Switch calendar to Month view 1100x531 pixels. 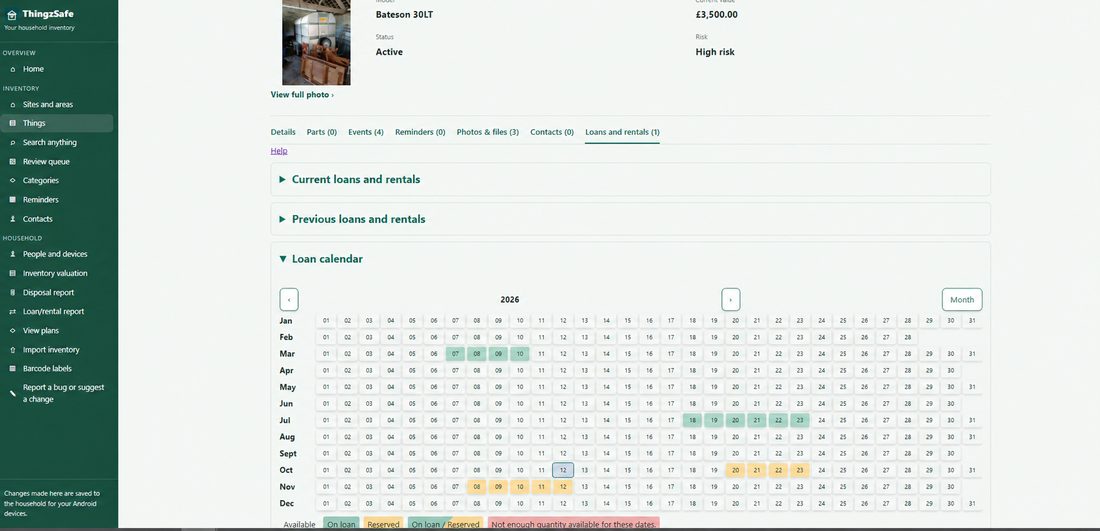pyautogui.click(x=962, y=300)
